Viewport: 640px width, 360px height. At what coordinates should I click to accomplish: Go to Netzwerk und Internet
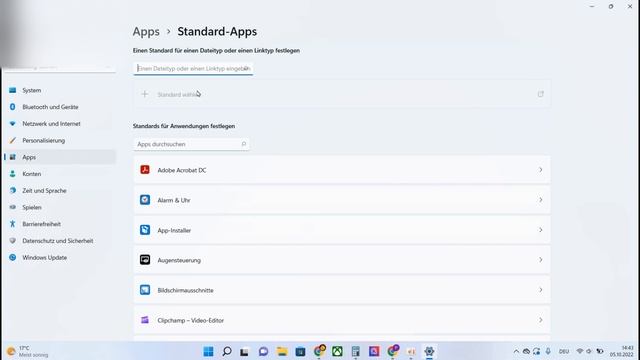click(60, 124)
